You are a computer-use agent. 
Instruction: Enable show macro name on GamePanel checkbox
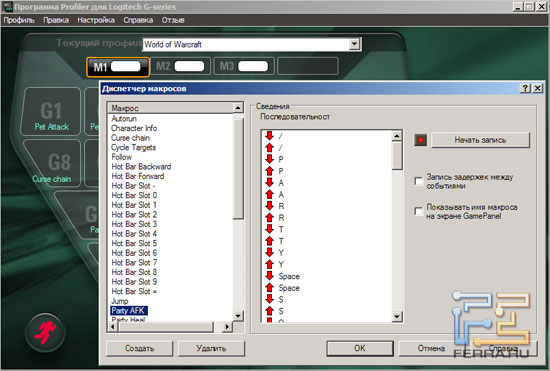click(x=418, y=211)
